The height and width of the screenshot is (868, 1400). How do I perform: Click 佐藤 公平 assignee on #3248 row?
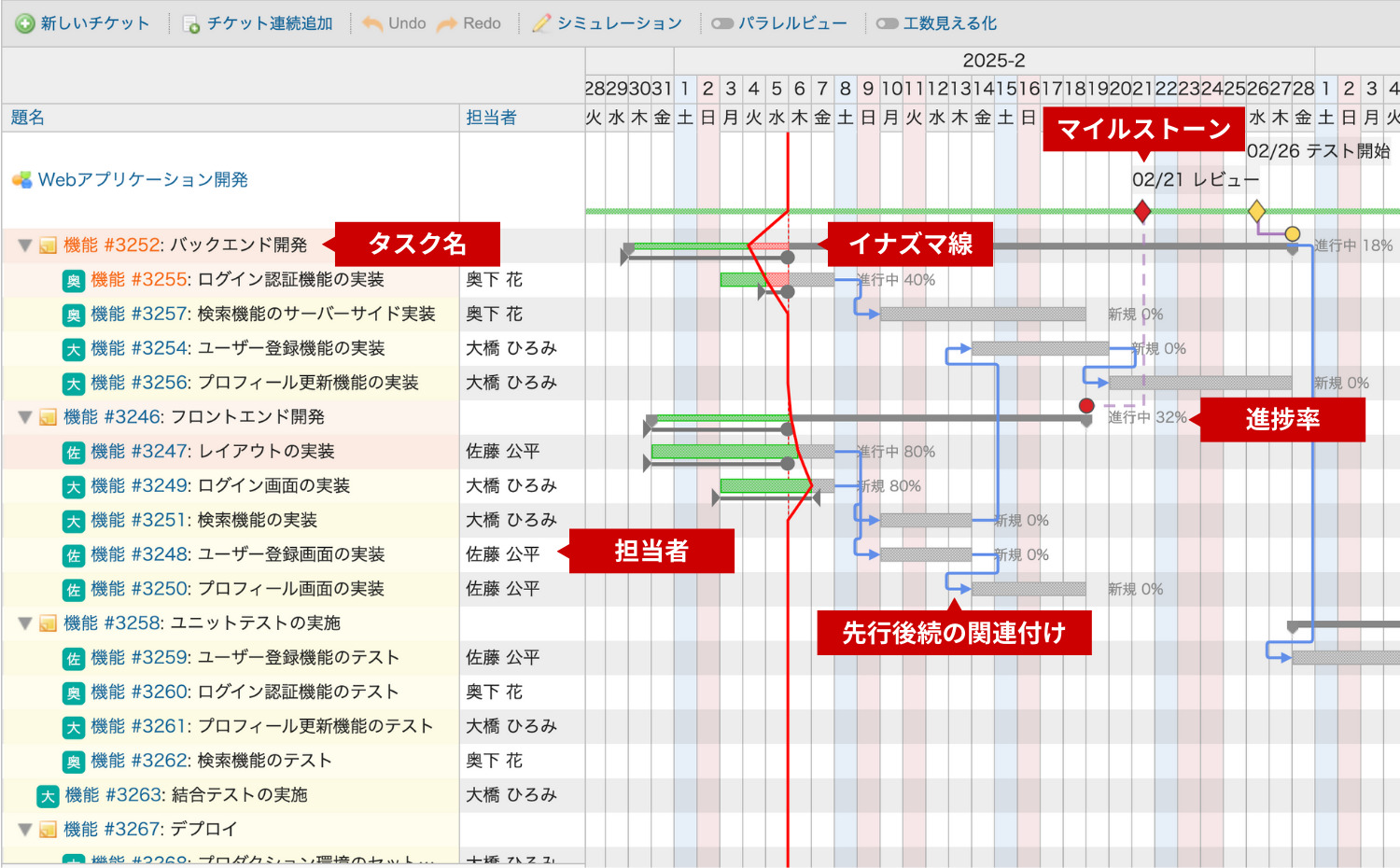click(x=503, y=554)
